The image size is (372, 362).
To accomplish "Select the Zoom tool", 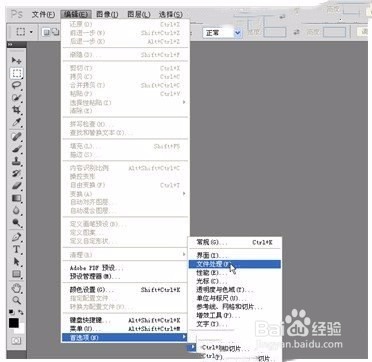I will pyautogui.click(x=16, y=300).
